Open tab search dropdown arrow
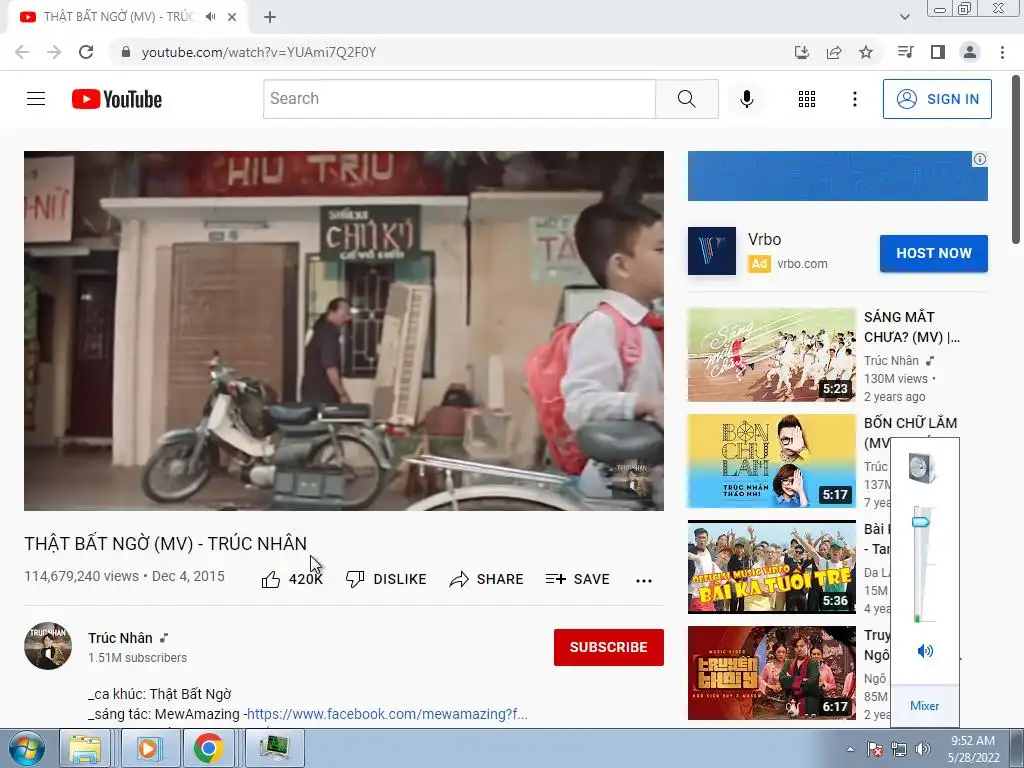The width and height of the screenshot is (1024, 768). (904, 17)
